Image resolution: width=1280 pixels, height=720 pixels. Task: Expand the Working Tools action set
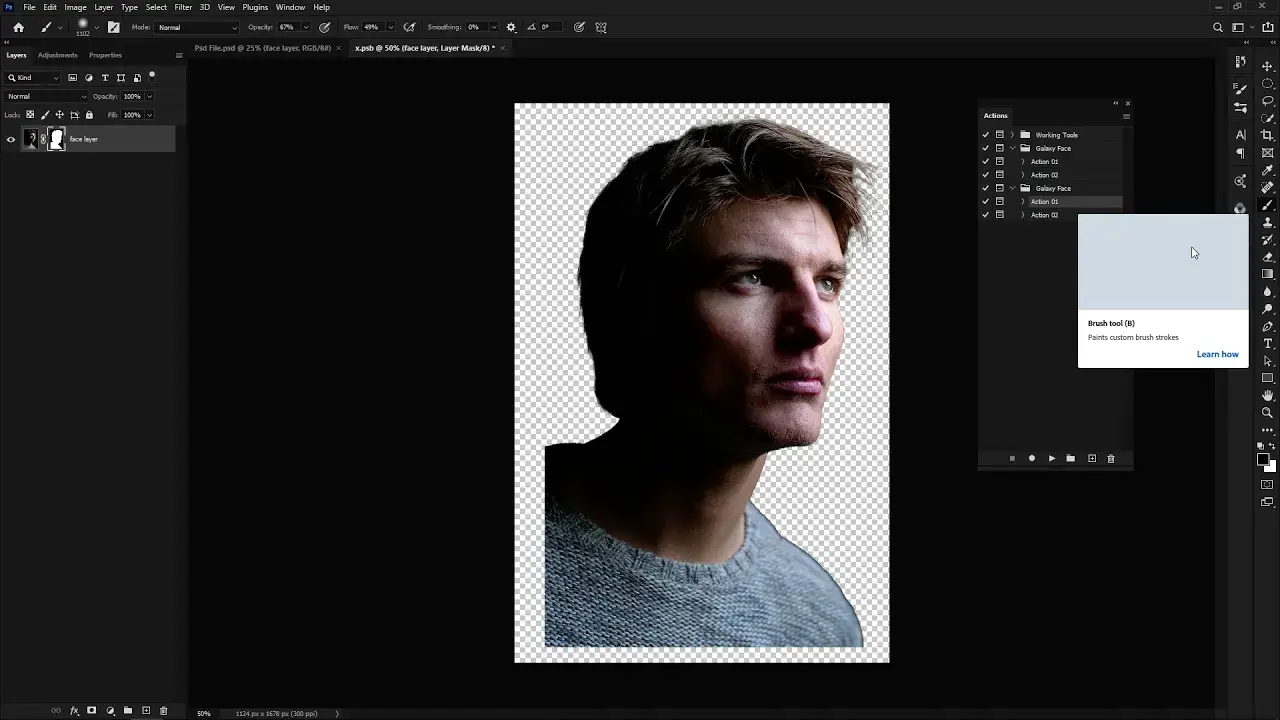click(x=1012, y=135)
